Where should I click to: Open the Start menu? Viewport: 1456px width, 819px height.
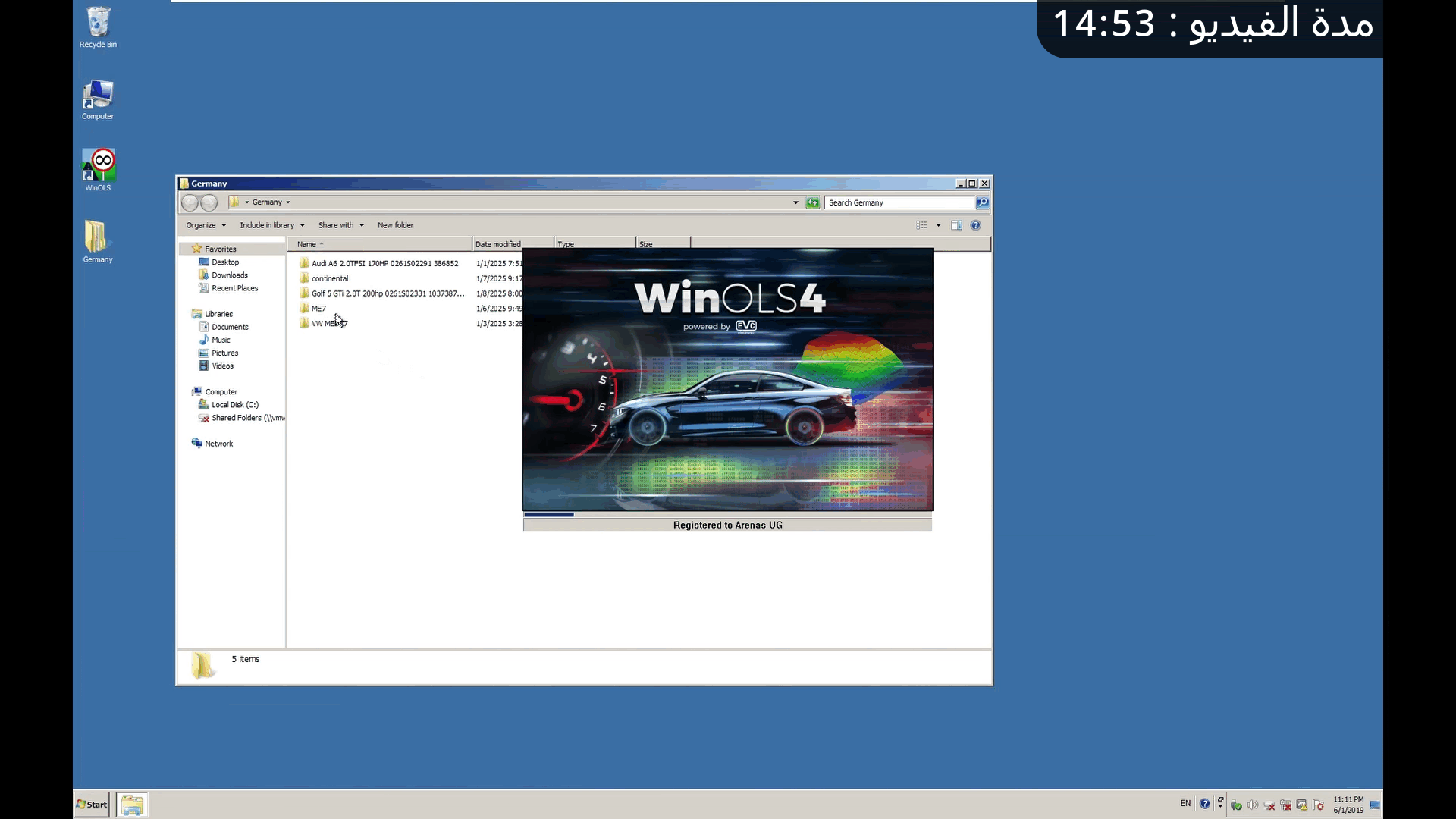coord(92,805)
